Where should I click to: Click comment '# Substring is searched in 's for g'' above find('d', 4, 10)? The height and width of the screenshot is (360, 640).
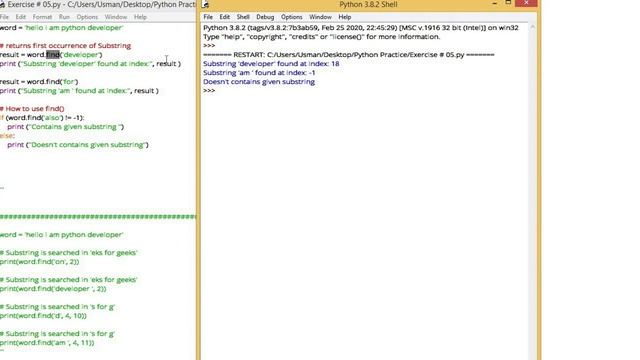tap(58, 307)
